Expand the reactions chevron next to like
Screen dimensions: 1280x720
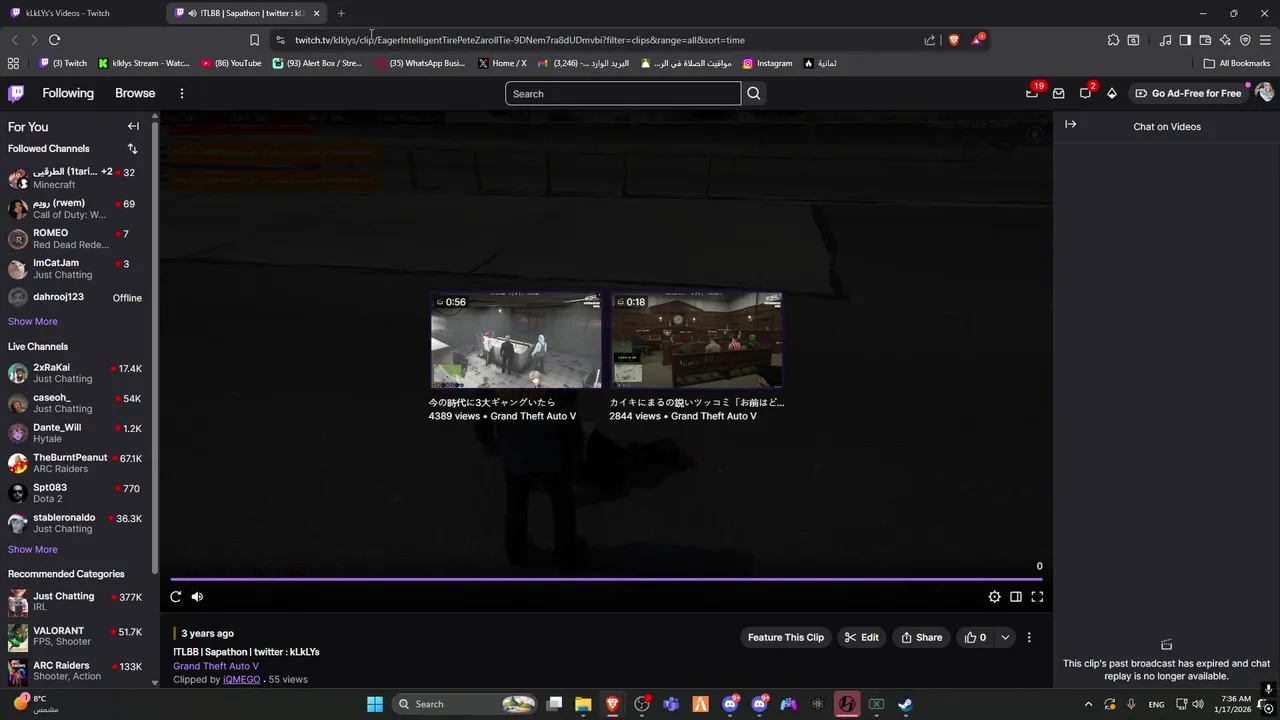(1005, 637)
